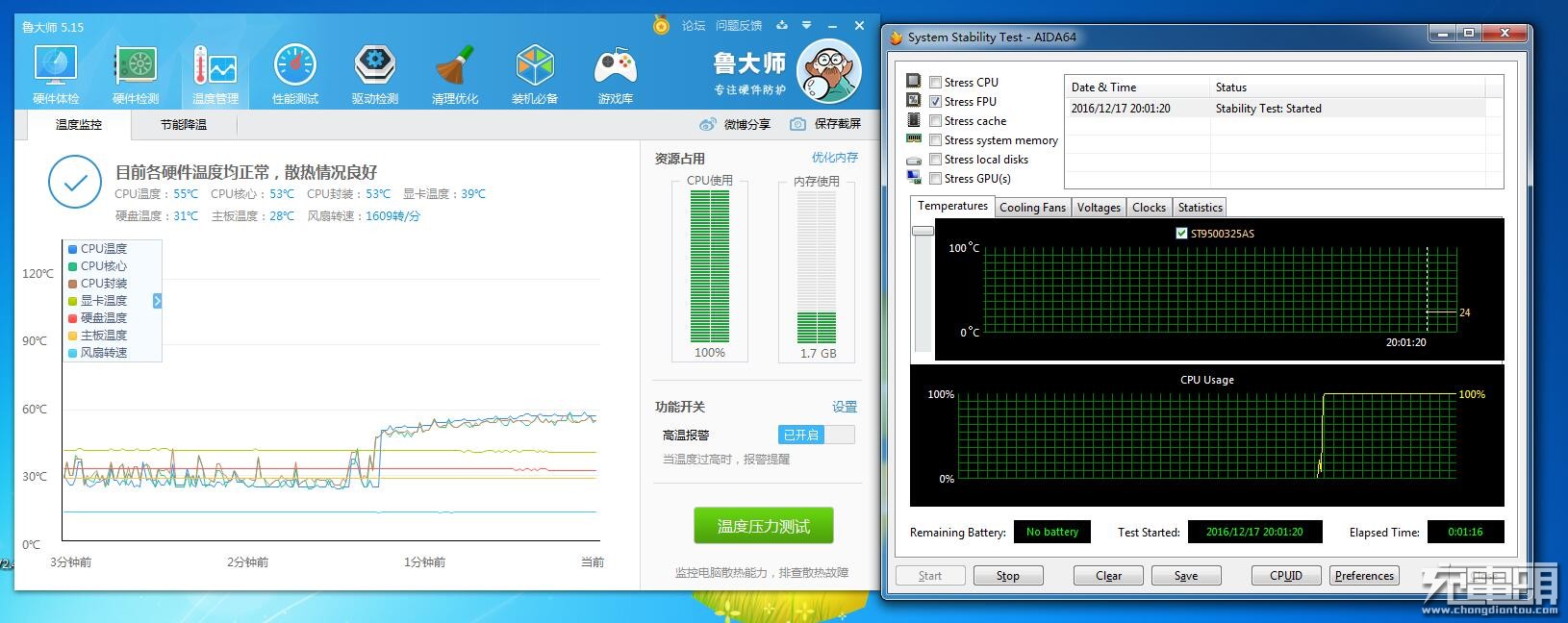1568x623 pixels.
Task: Open the Ludashi title bar dropdown menu
Action: 806,25
